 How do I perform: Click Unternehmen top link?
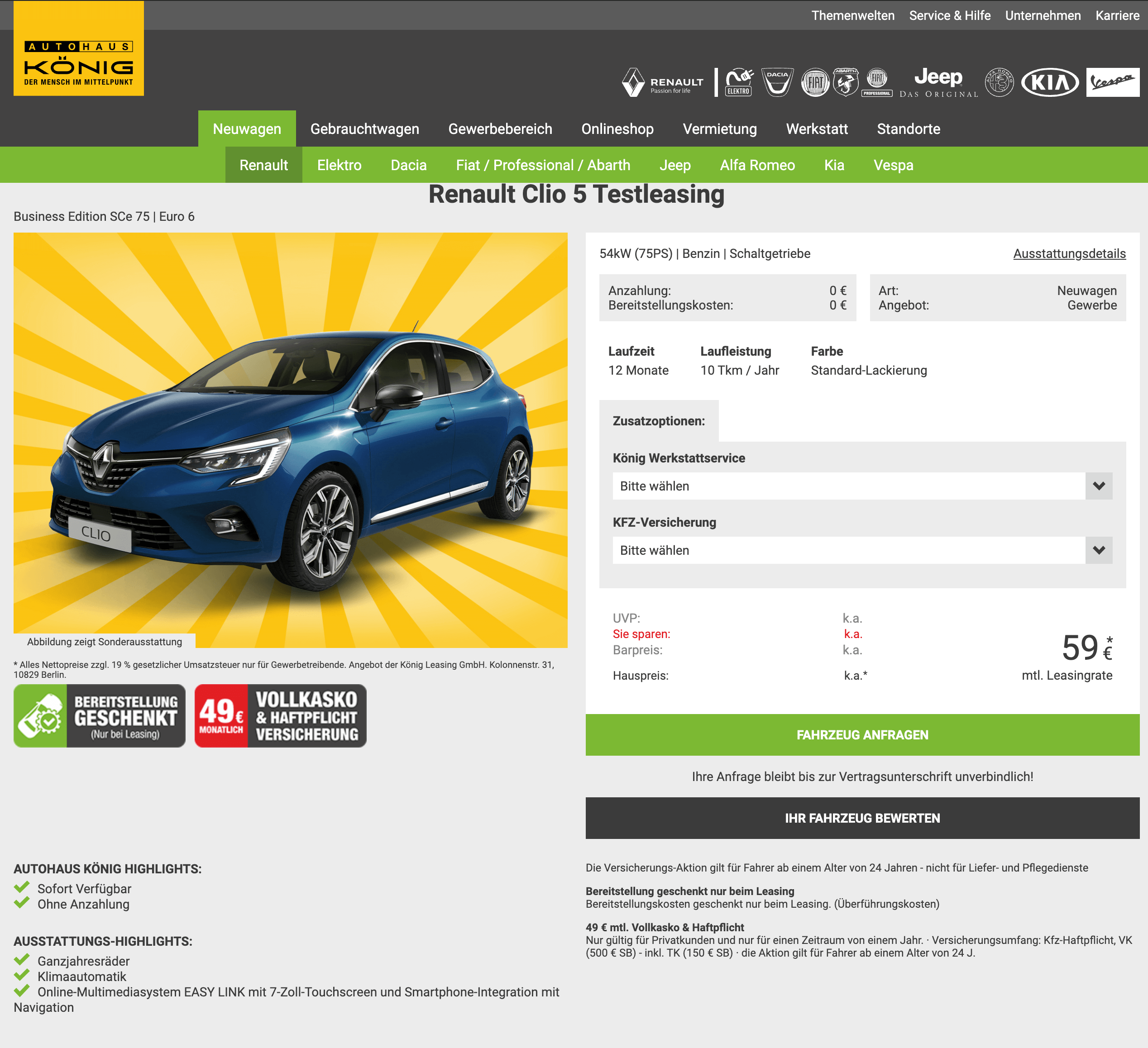(1043, 15)
